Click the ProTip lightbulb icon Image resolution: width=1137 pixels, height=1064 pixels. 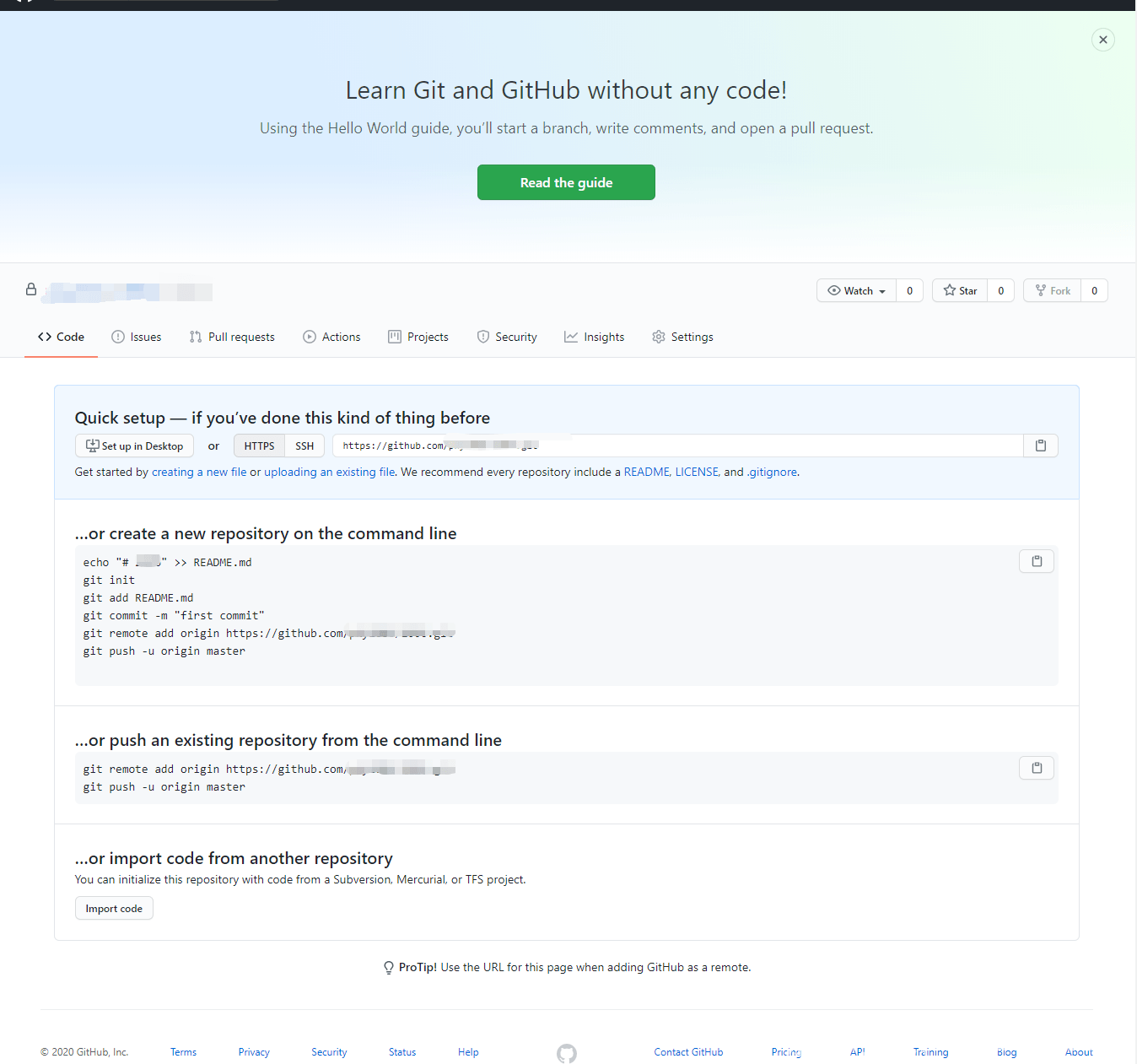click(388, 968)
